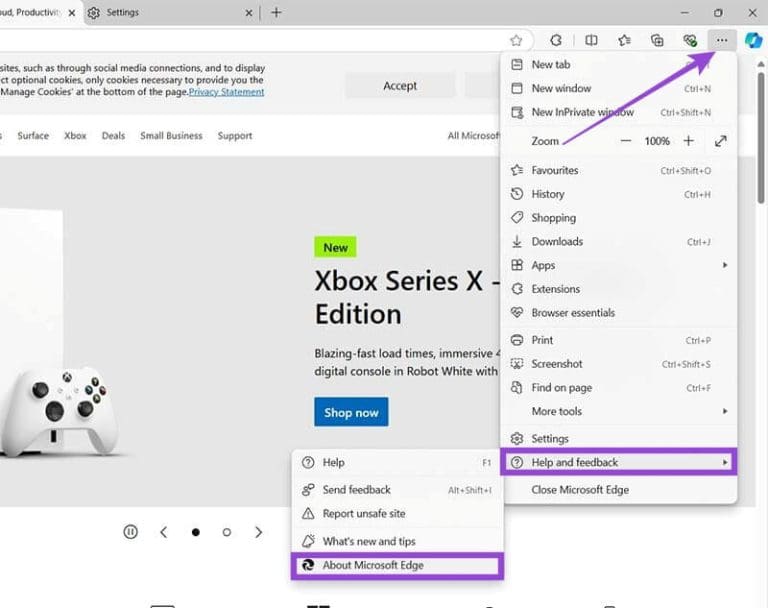
Task: Select the second carousel slide dot
Action: pyautogui.click(x=226, y=532)
